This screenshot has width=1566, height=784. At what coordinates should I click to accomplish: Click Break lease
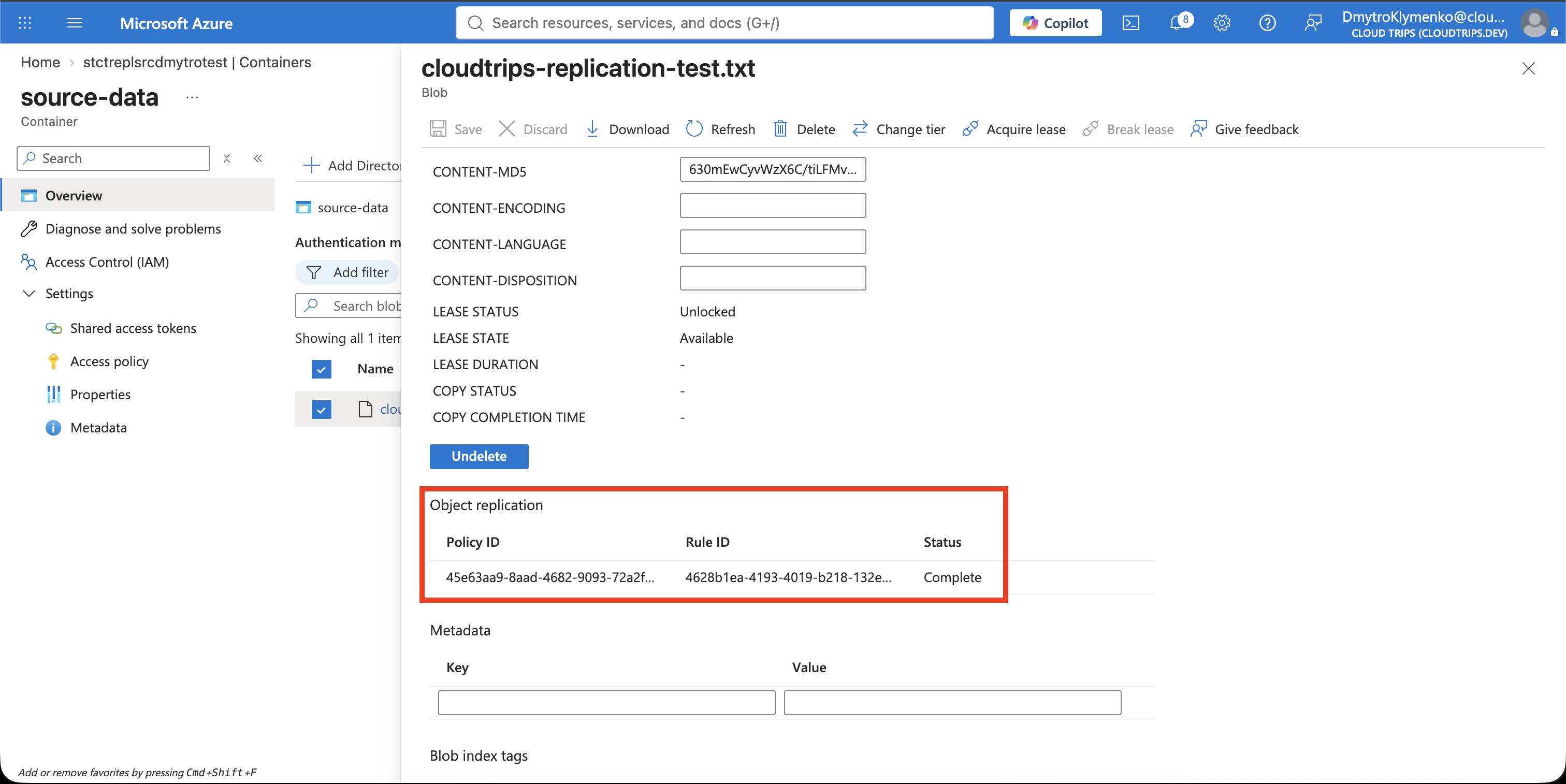click(1128, 129)
